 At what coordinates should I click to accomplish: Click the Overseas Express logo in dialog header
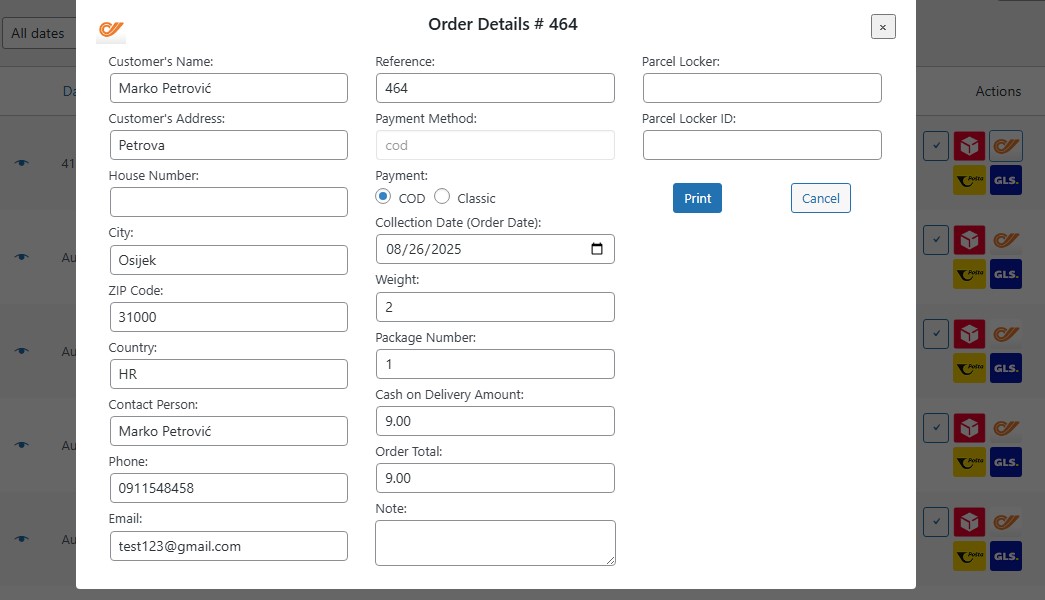[111, 30]
